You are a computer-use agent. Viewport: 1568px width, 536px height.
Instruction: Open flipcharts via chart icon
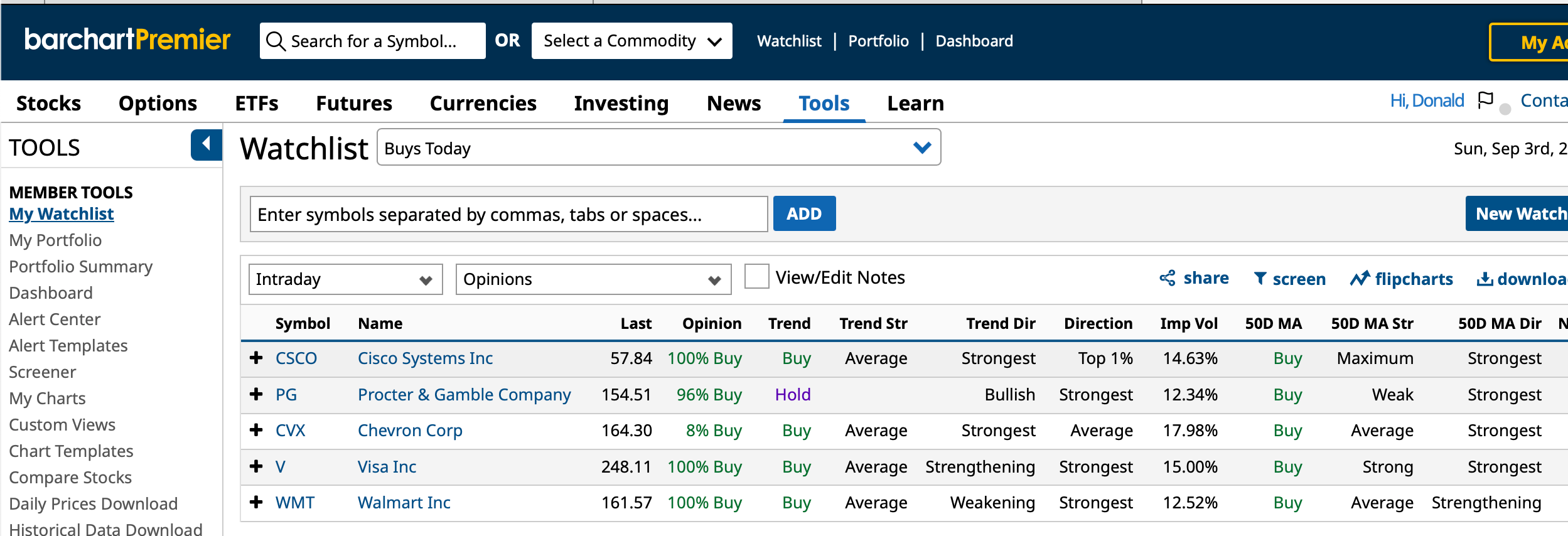point(1360,279)
